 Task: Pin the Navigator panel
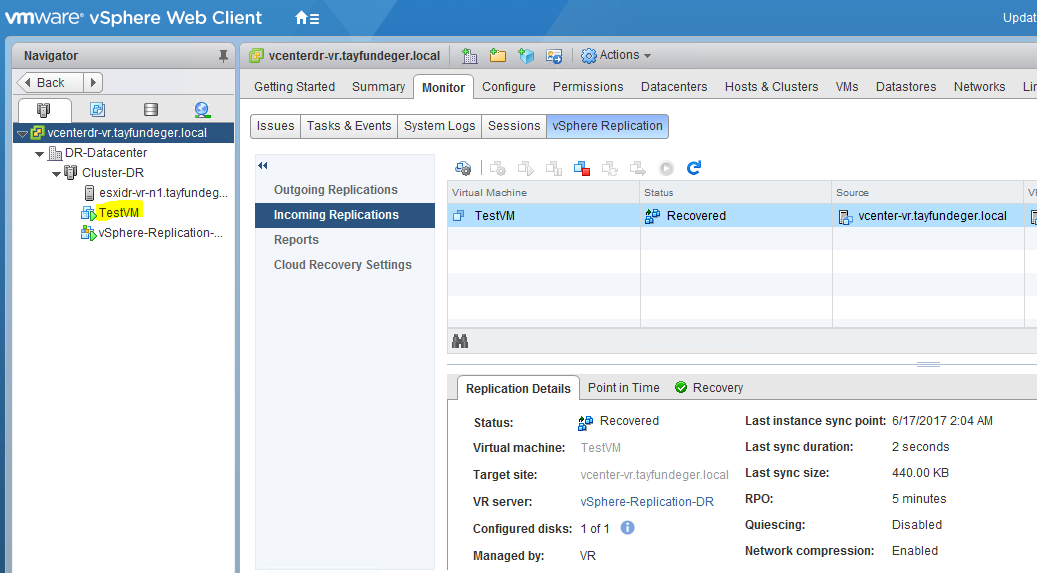pos(224,56)
